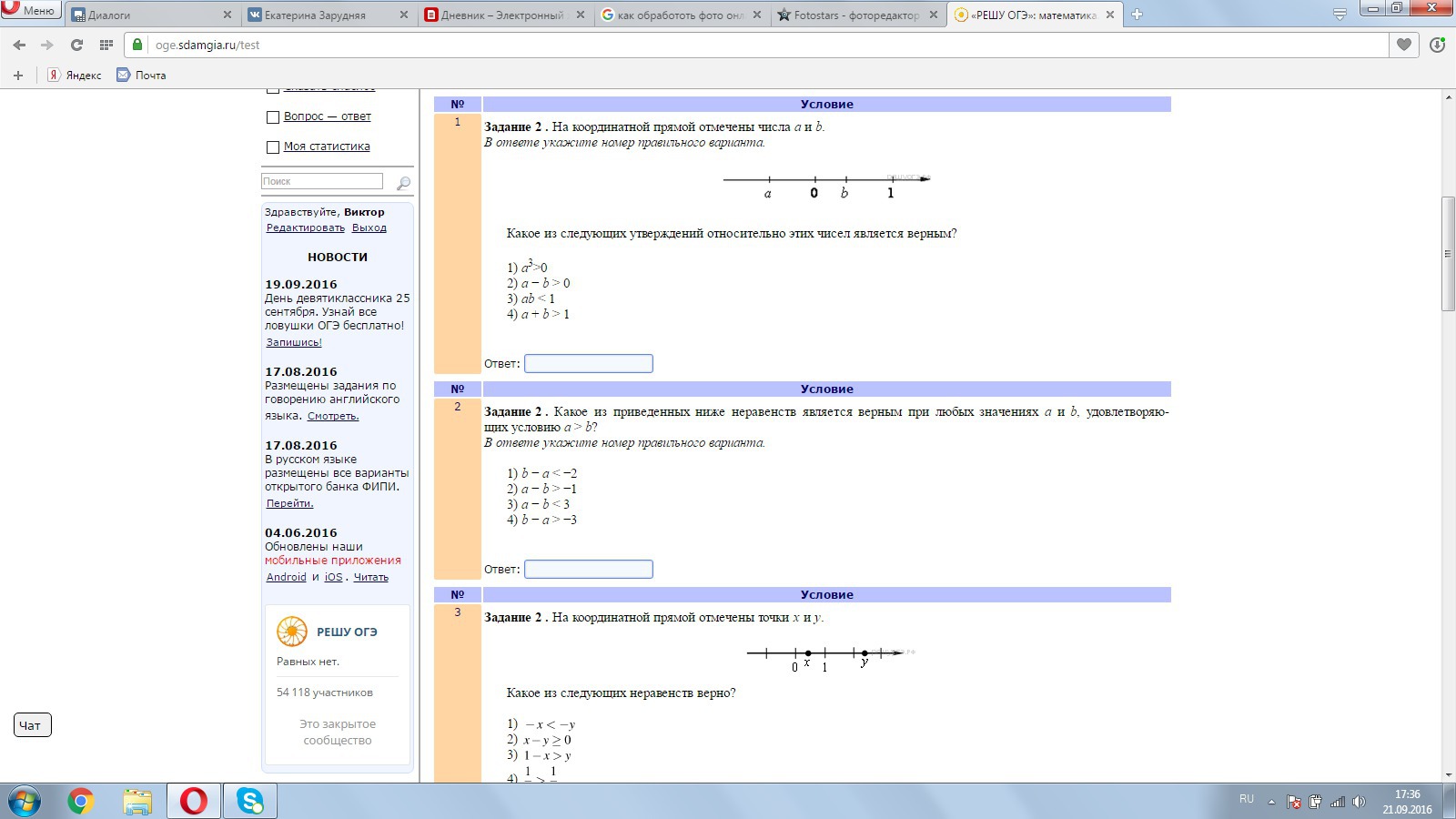Open the Opera 'Меню' dropdown
Screen dimensions: 1456x819
30,11
